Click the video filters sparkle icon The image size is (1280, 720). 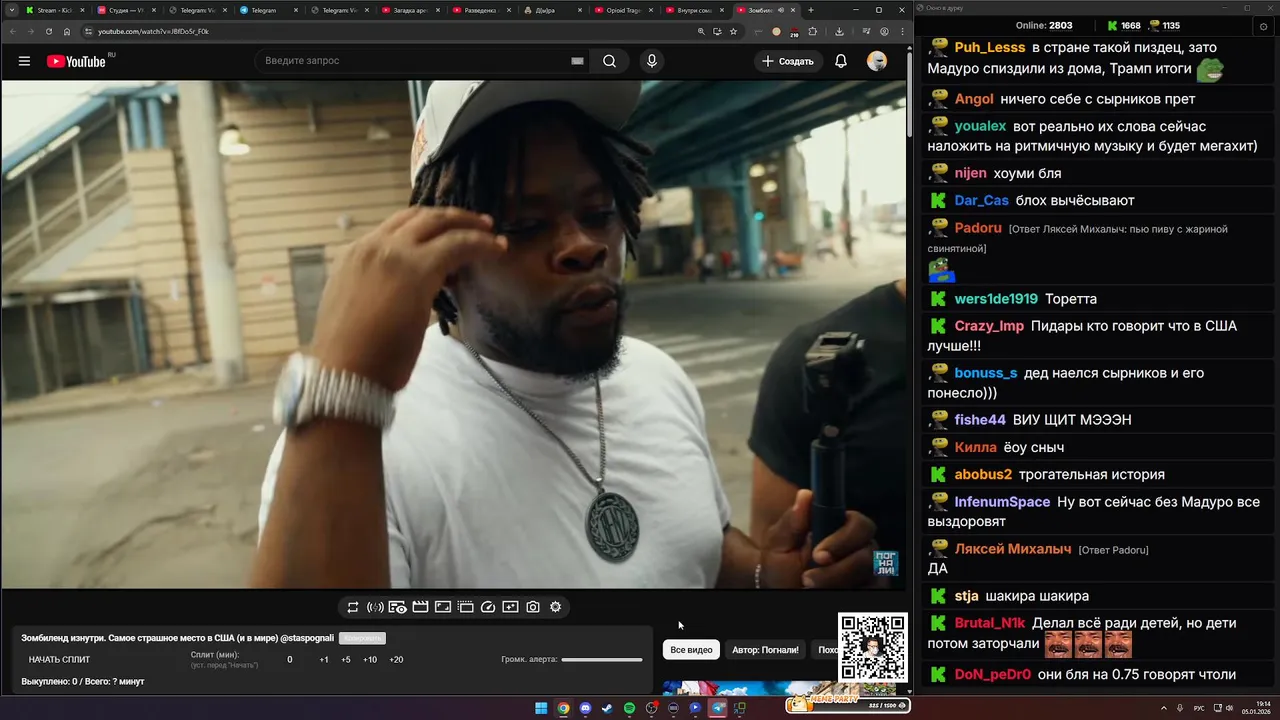coord(510,607)
